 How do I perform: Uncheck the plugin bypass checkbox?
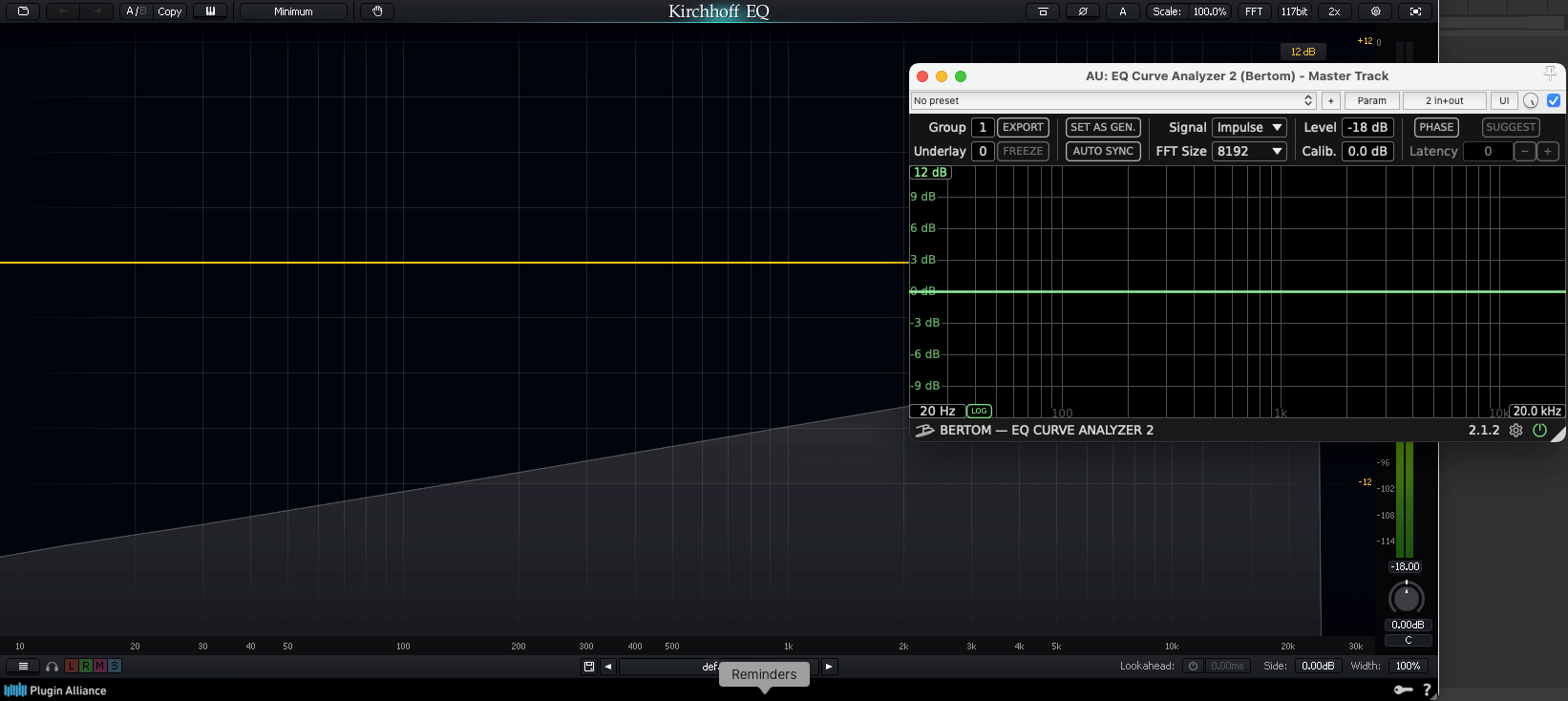(1554, 100)
